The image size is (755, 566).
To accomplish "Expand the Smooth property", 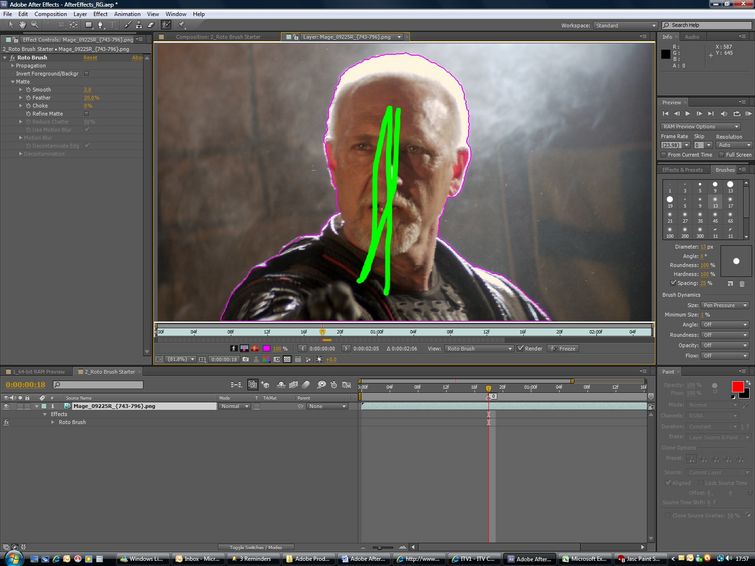I will tap(20, 90).
